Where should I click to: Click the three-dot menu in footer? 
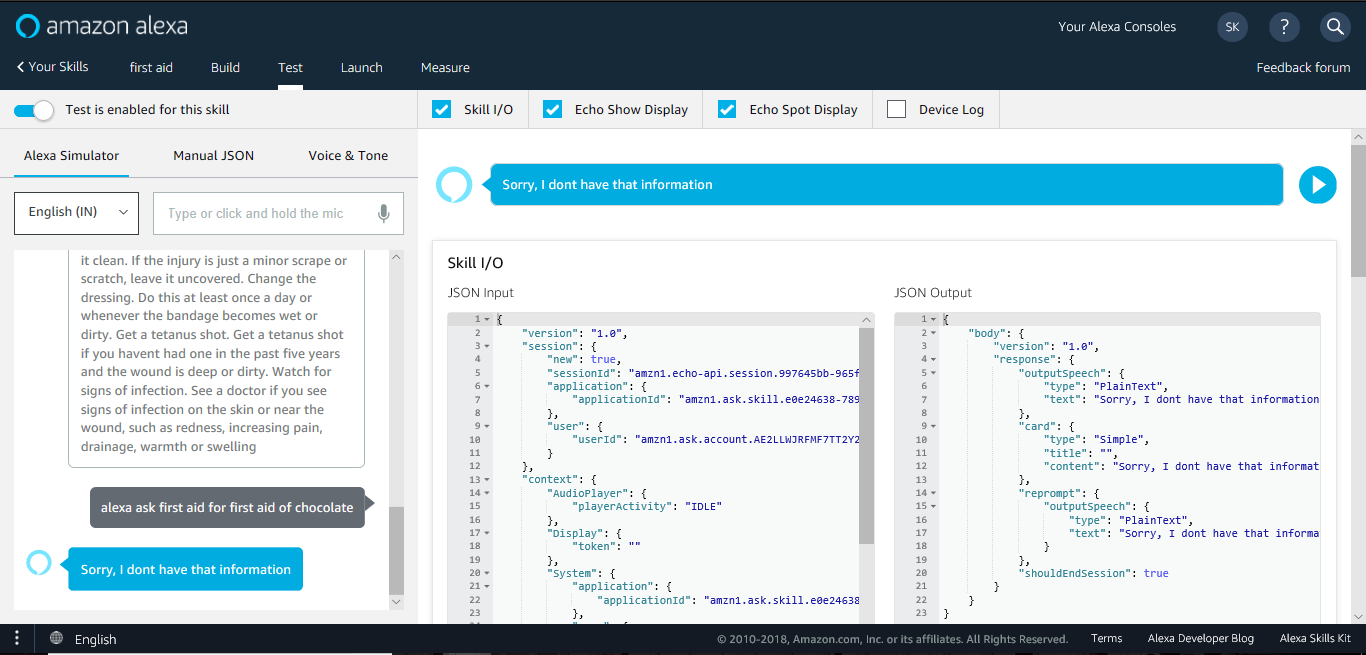point(17,639)
